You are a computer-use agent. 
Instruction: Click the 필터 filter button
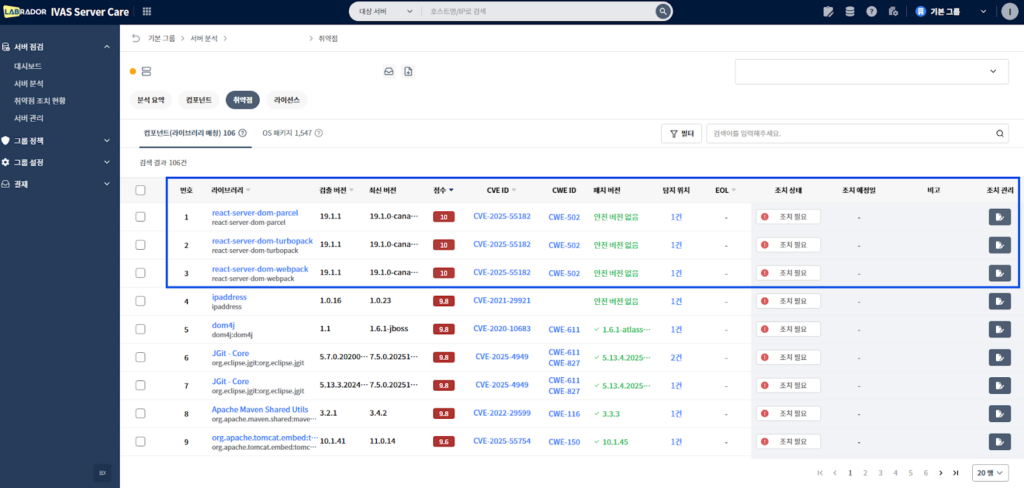tap(681, 133)
